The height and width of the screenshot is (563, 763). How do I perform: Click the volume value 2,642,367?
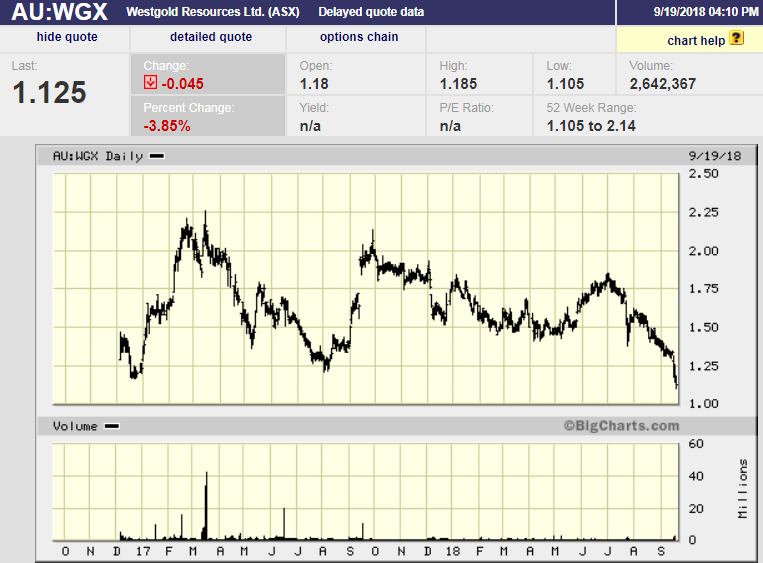(663, 84)
